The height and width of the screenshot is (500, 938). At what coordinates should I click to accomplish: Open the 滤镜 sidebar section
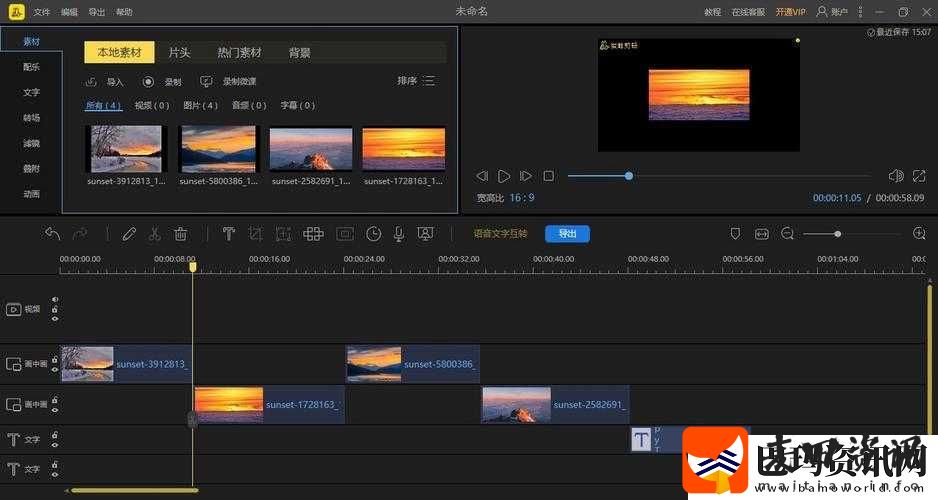click(x=31, y=143)
